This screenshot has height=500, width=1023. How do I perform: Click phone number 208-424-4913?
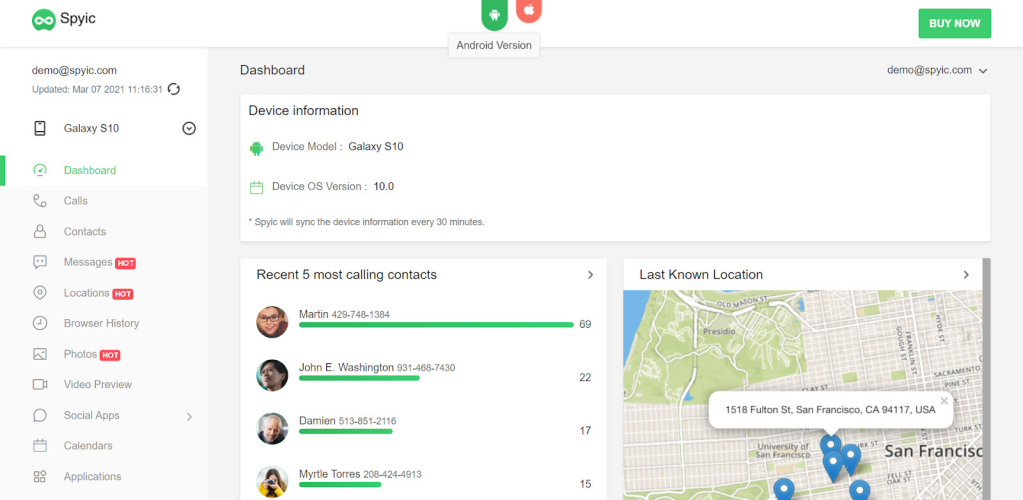(x=392, y=475)
